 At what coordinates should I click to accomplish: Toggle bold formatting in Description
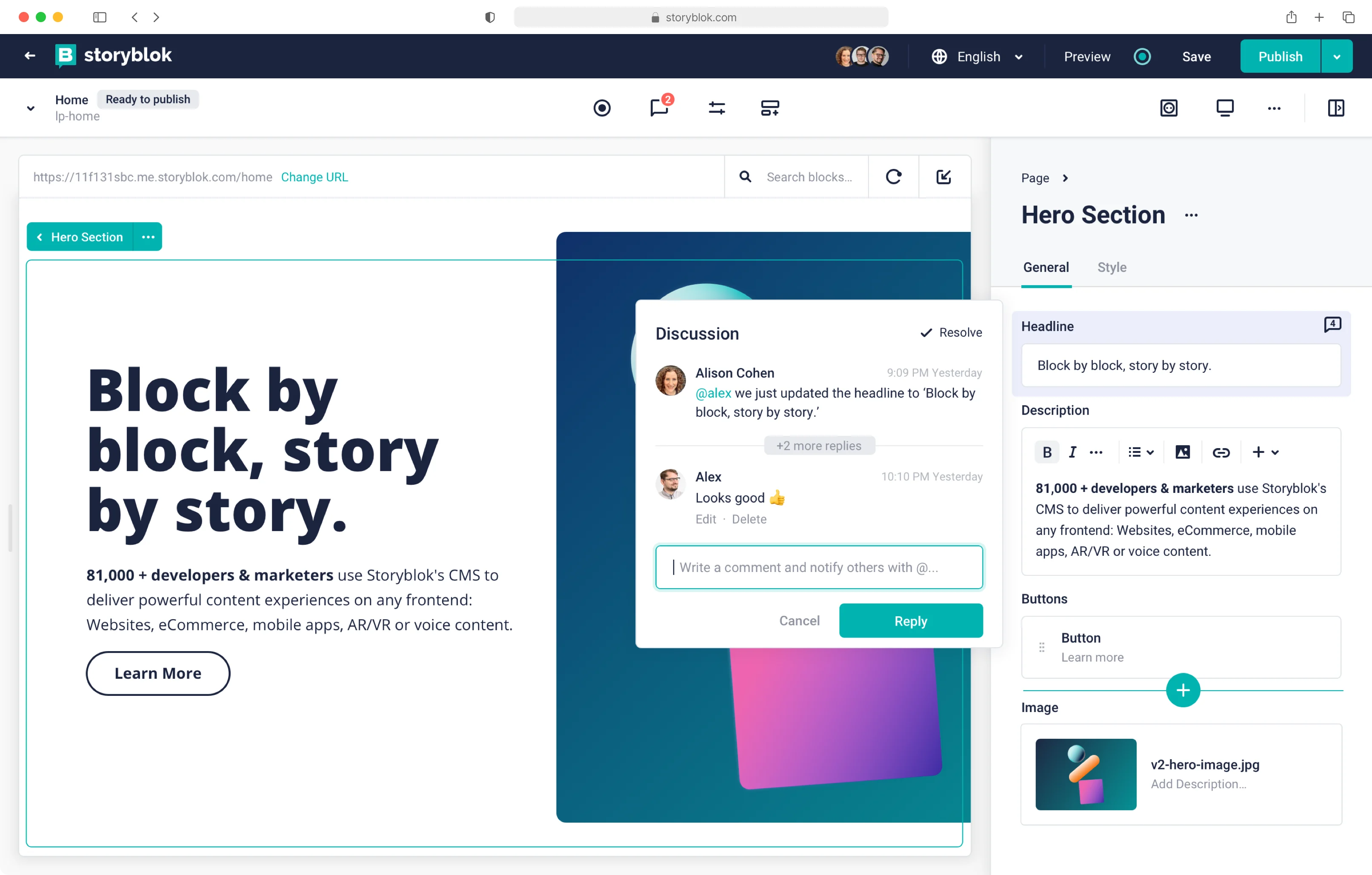pos(1047,452)
